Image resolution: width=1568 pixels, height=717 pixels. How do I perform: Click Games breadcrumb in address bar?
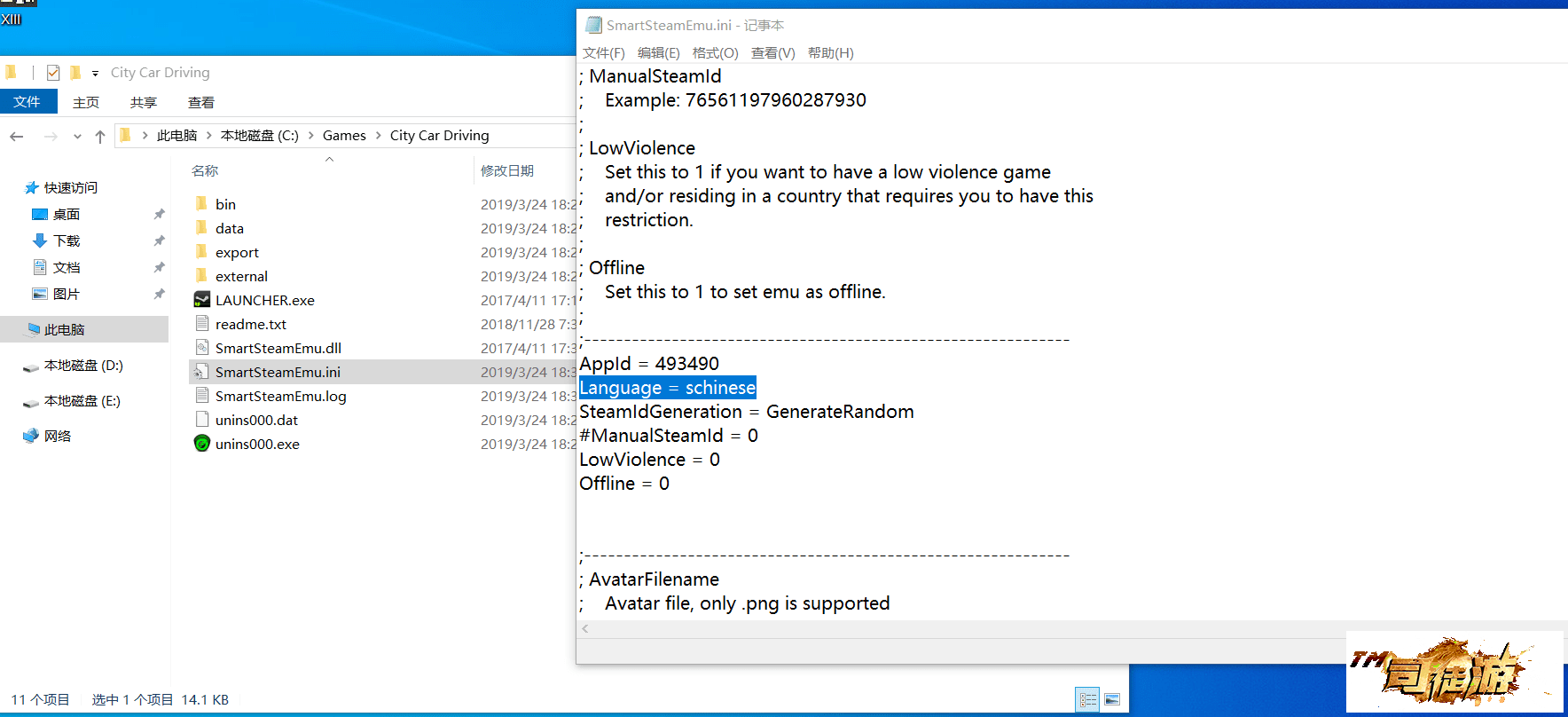(x=344, y=136)
